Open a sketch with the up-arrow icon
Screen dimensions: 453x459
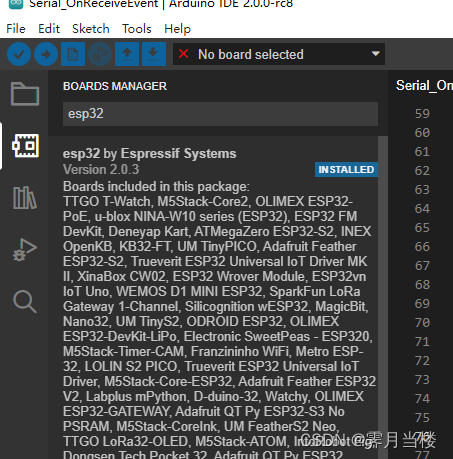pos(127,54)
